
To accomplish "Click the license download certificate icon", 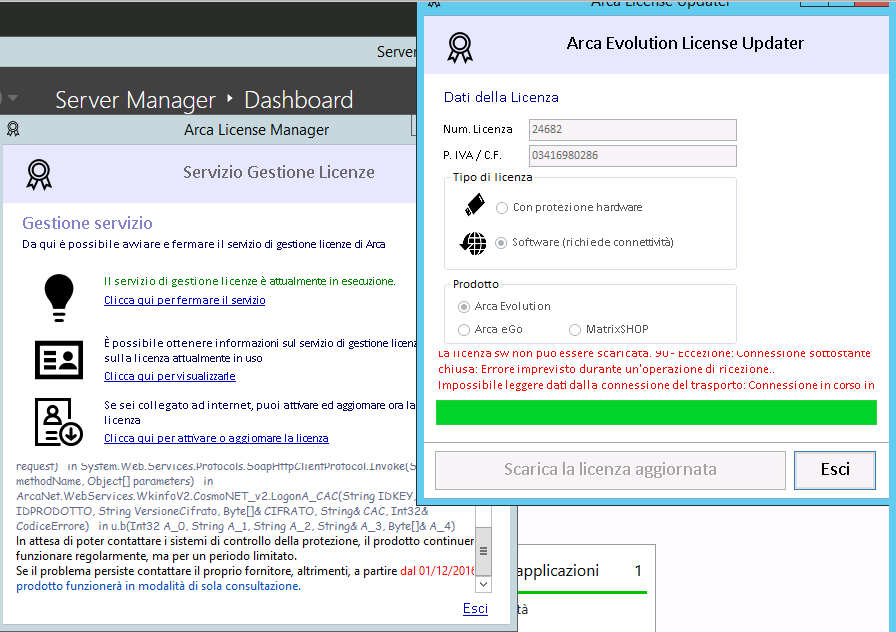I will click(x=59, y=422).
